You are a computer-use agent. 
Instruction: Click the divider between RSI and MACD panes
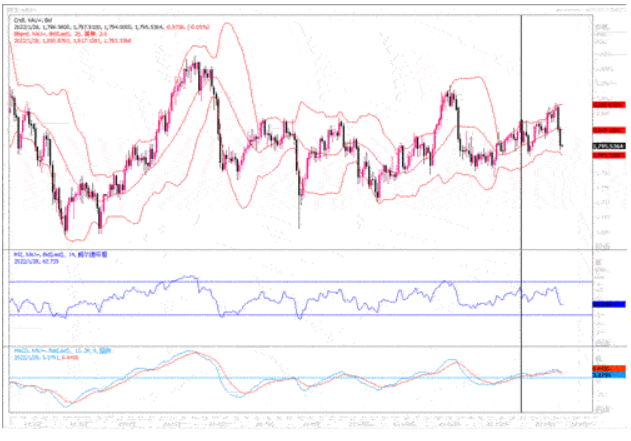(x=300, y=345)
